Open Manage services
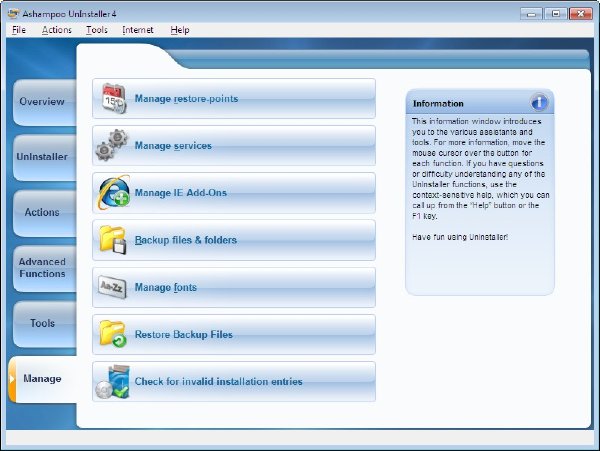Viewport: 600px width, 451px height. [x=234, y=146]
